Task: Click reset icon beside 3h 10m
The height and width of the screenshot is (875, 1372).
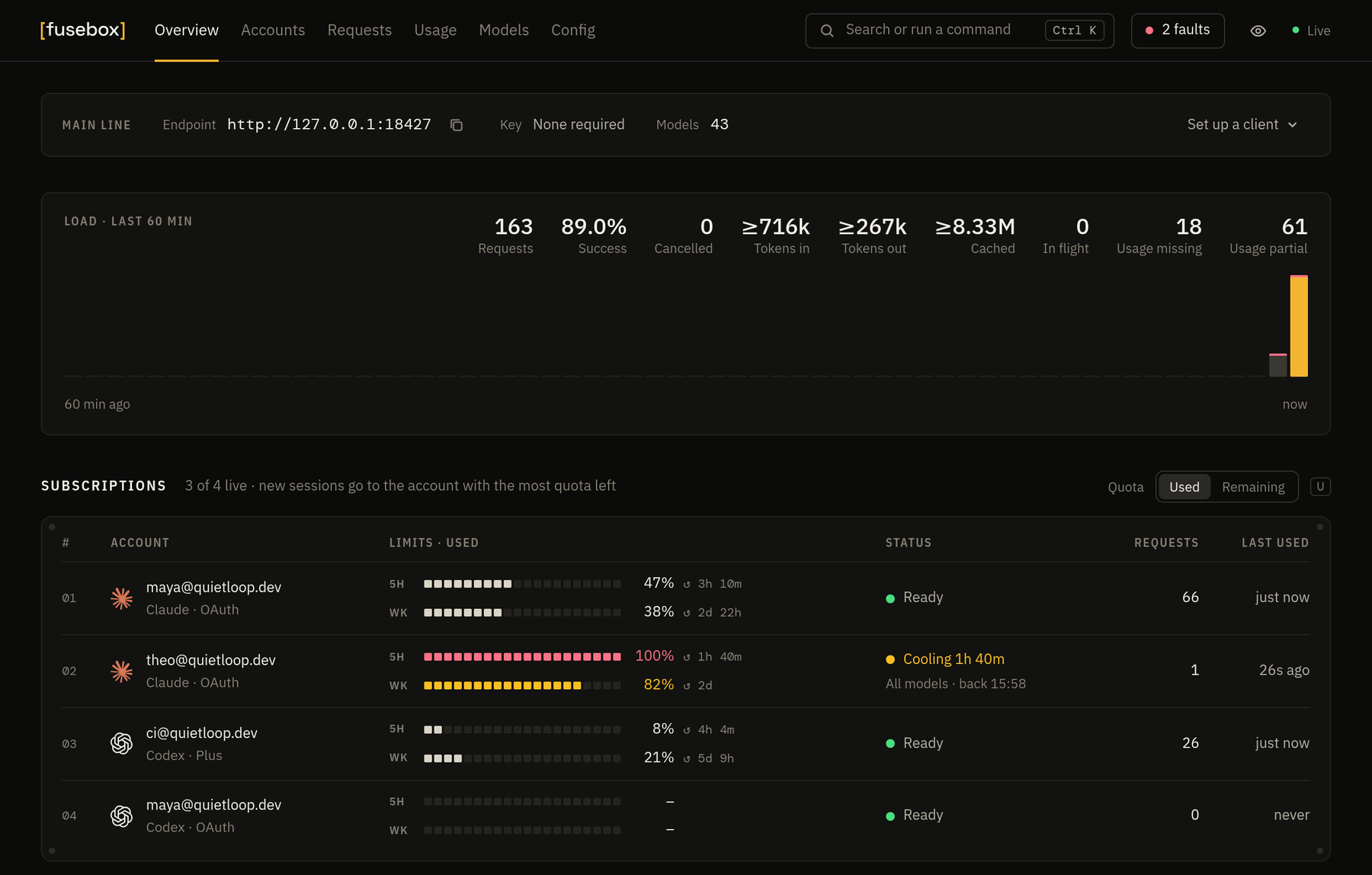Action: (687, 585)
